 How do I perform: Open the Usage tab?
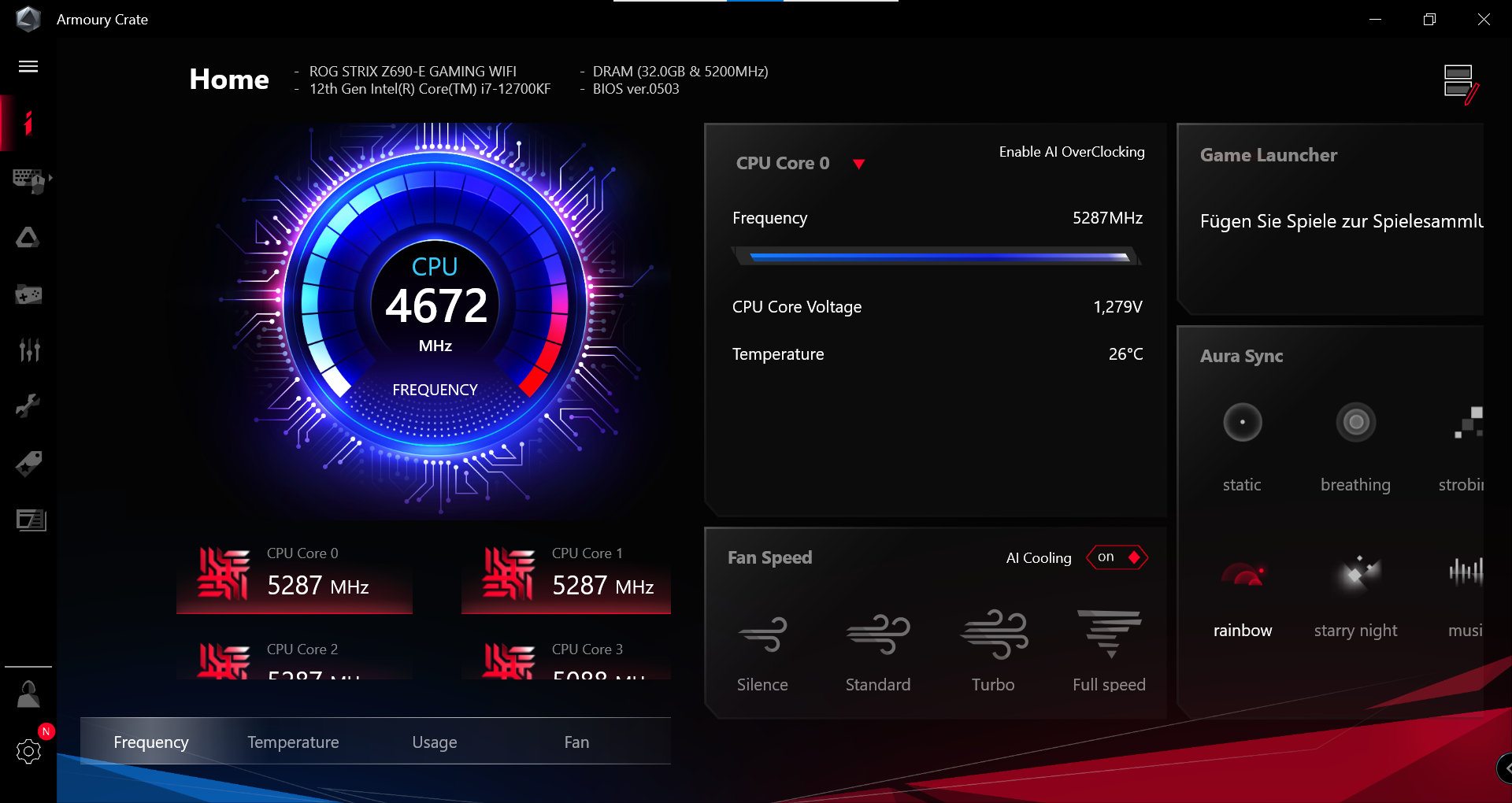(x=434, y=742)
